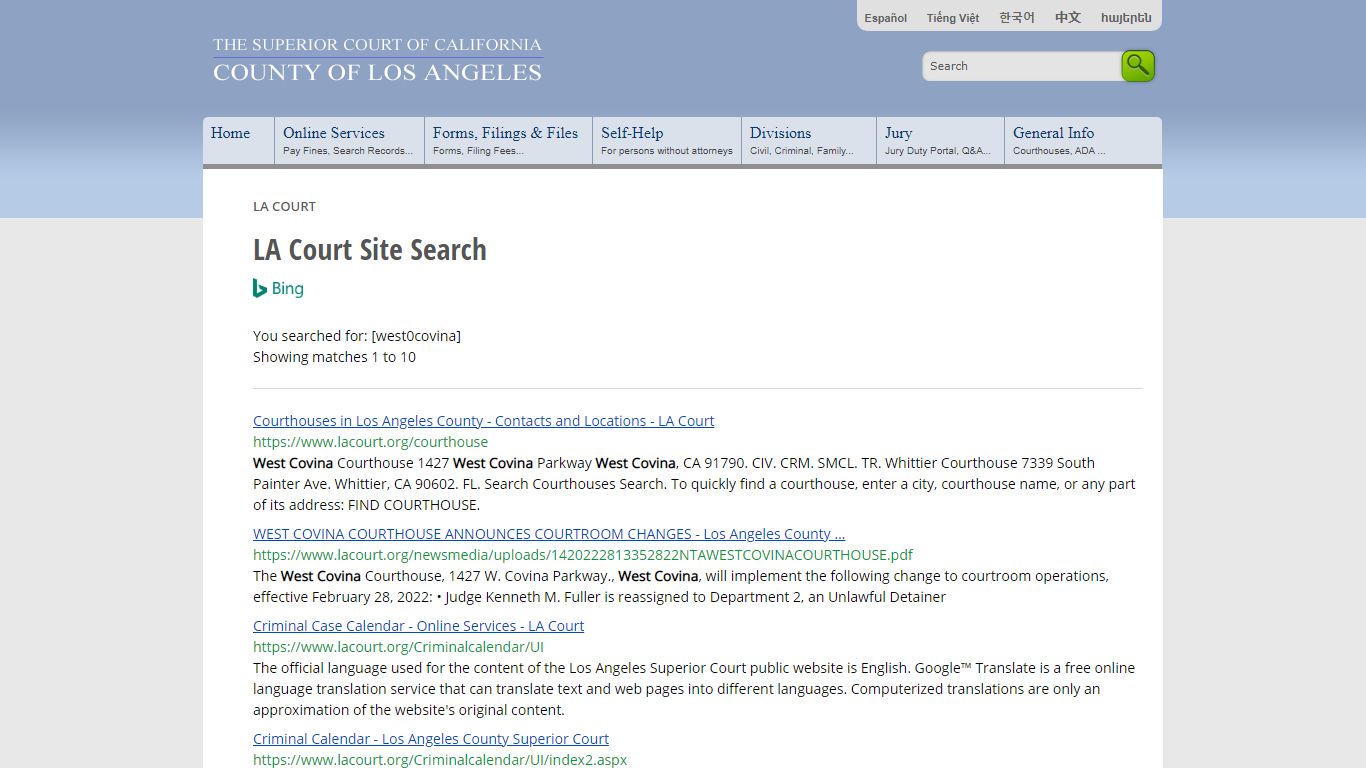Click the LA COURT breadcrumb text
1366x768 pixels.
(284, 206)
